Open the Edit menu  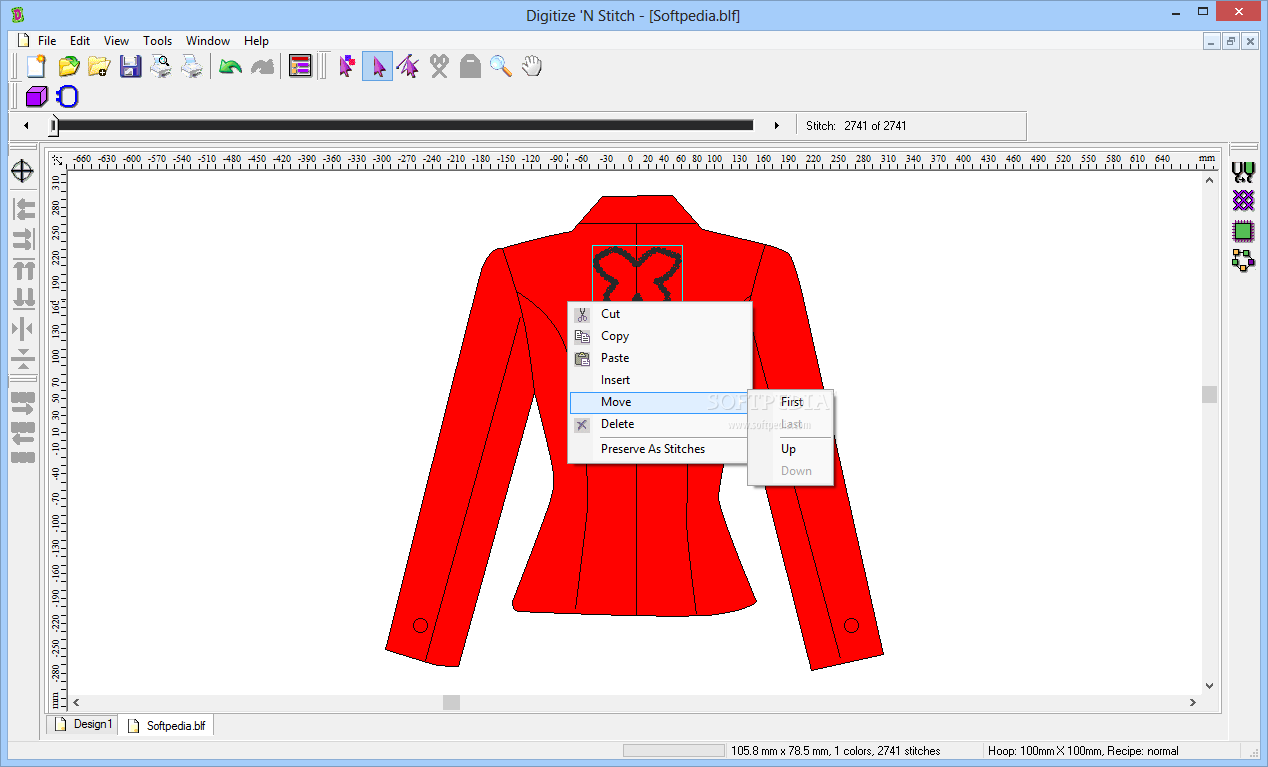[x=80, y=41]
